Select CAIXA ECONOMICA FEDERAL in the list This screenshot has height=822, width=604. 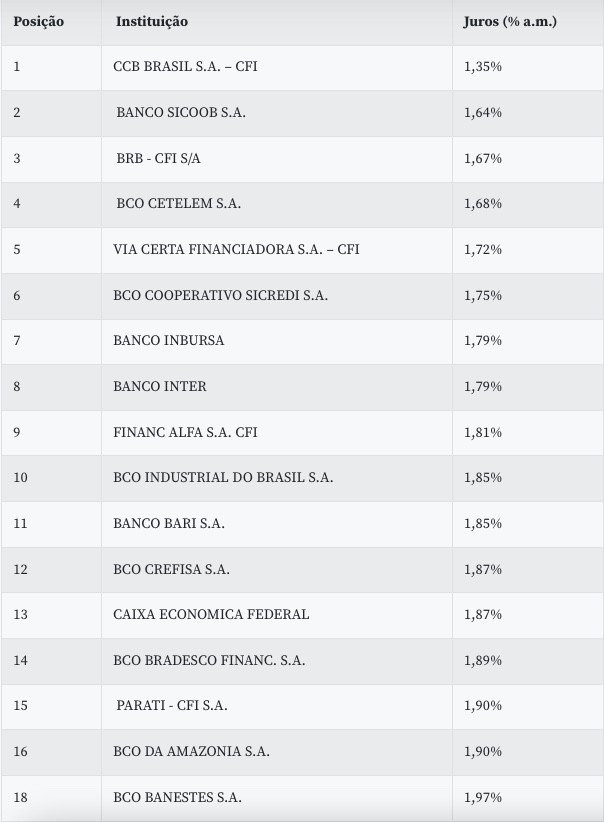click(211, 614)
